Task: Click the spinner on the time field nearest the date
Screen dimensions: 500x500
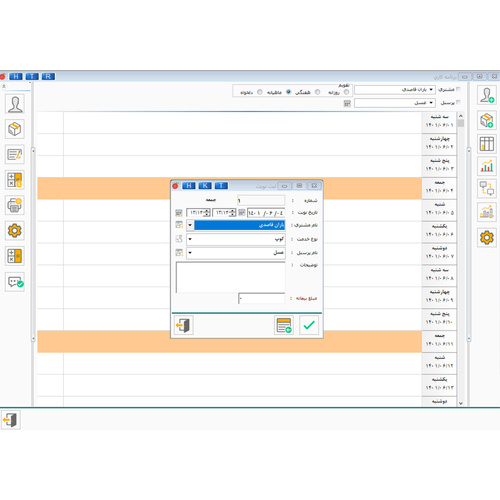Action: tap(233, 212)
